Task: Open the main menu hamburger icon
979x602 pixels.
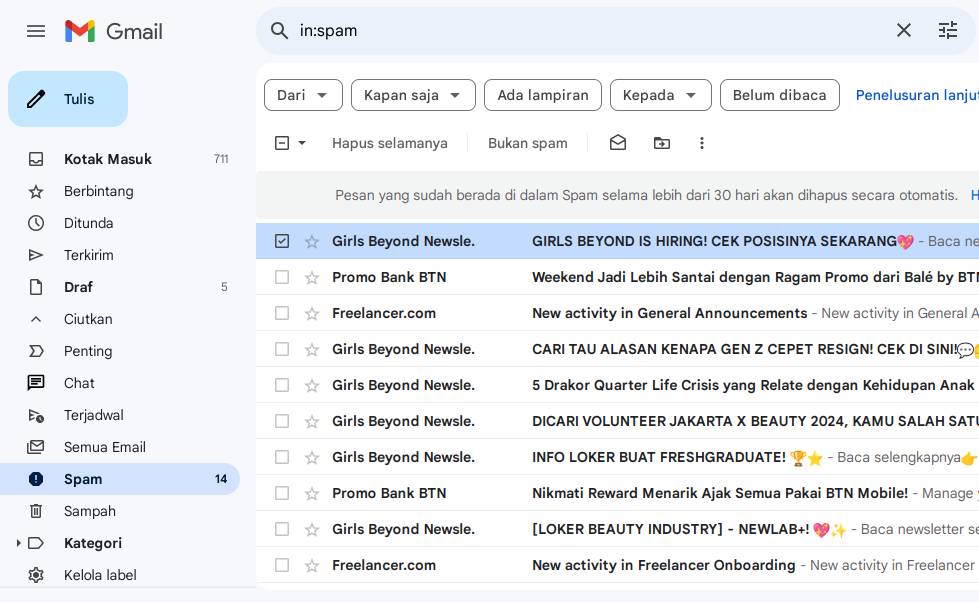Action: pyautogui.click(x=36, y=31)
